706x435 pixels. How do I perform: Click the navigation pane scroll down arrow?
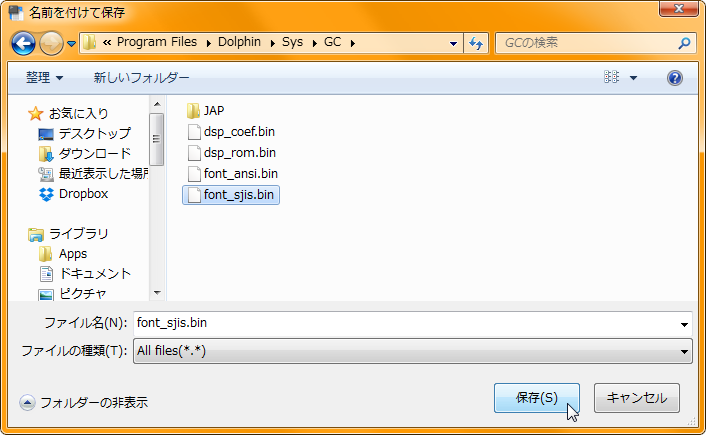[x=157, y=293]
